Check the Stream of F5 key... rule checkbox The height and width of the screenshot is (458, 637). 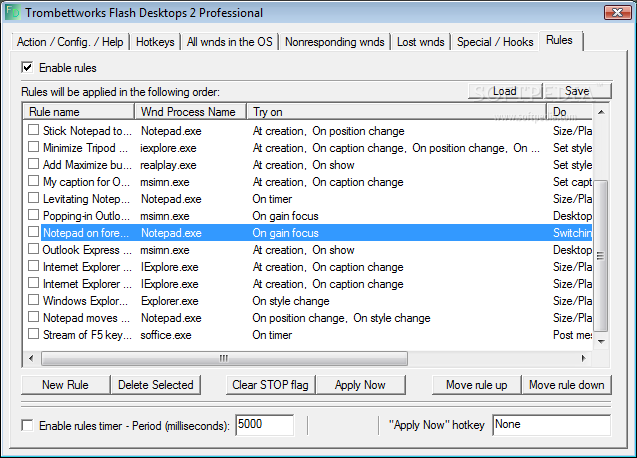tap(33, 334)
